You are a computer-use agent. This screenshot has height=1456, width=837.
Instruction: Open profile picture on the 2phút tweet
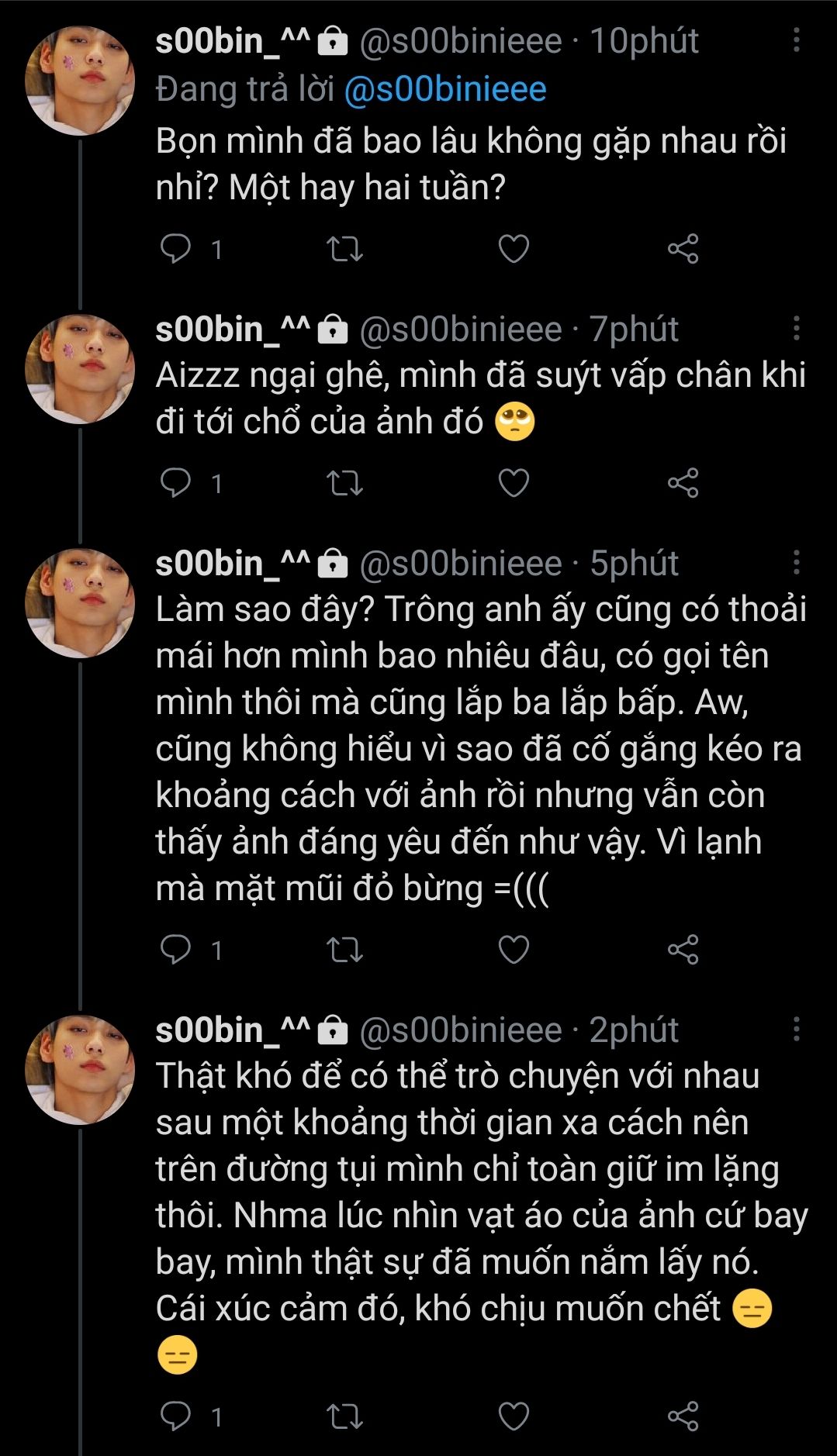coord(80,1070)
